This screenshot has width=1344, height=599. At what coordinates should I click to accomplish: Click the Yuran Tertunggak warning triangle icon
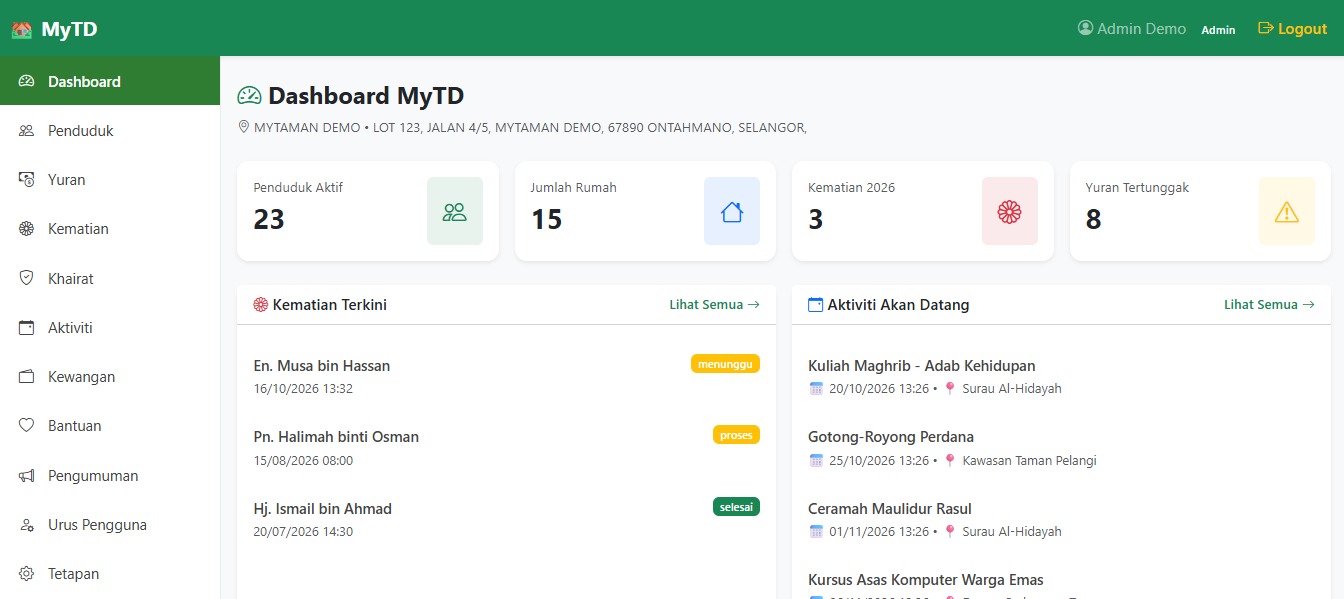coord(1287,211)
